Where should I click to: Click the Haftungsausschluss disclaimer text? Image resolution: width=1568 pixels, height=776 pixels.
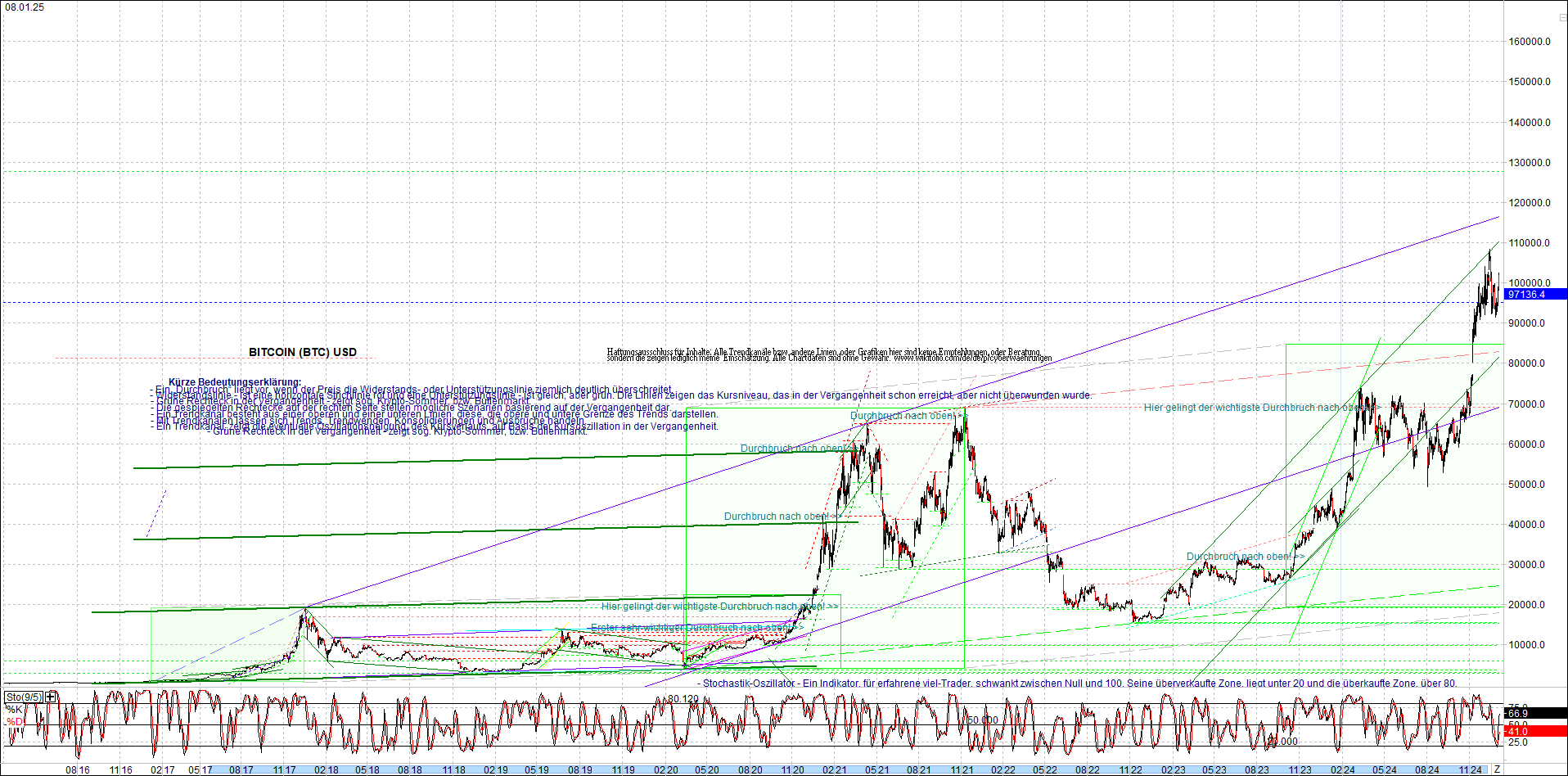pos(829,354)
